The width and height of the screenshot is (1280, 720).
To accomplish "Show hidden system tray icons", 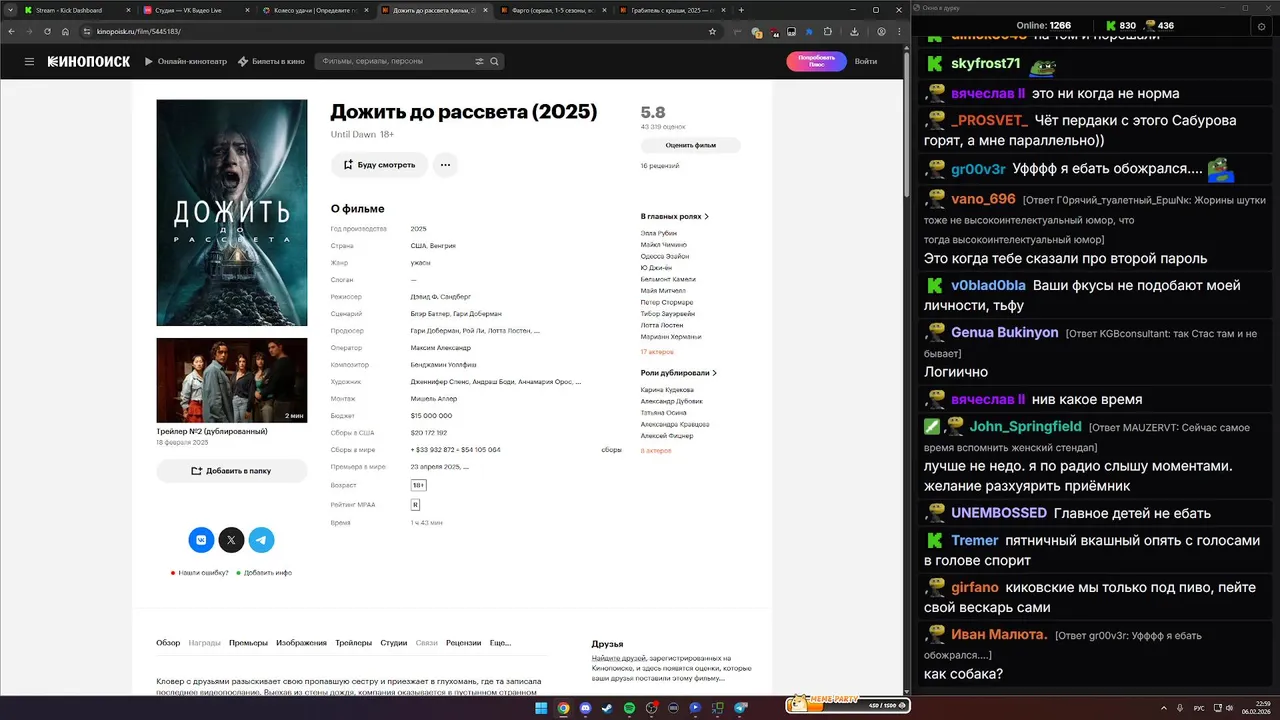I will [x=1164, y=708].
